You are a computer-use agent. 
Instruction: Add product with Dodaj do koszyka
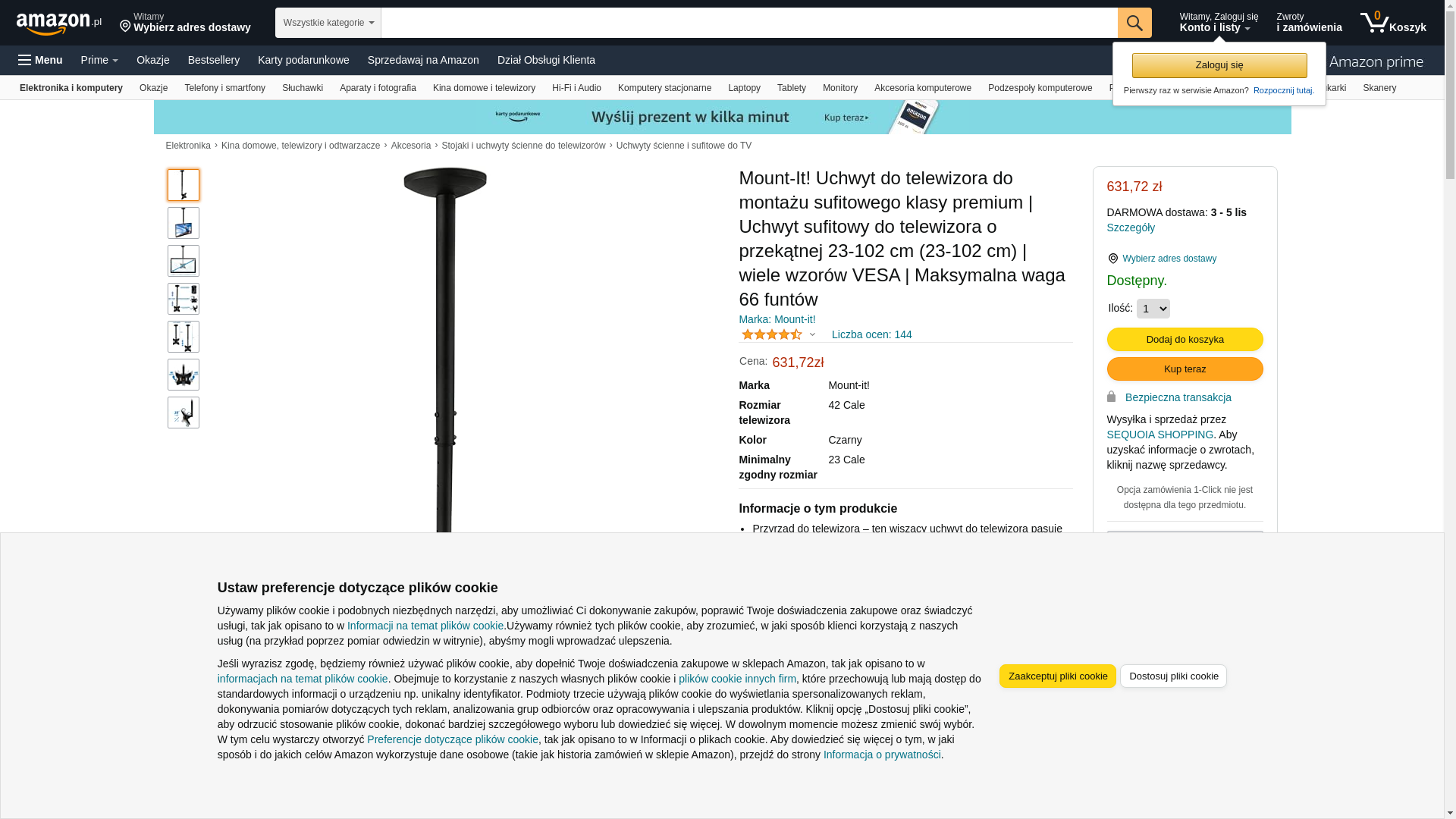(1185, 339)
